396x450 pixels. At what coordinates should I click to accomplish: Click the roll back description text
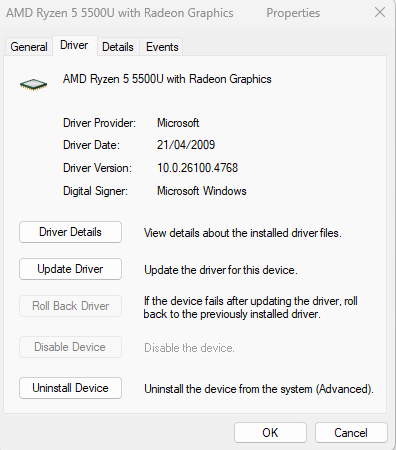tap(250, 307)
